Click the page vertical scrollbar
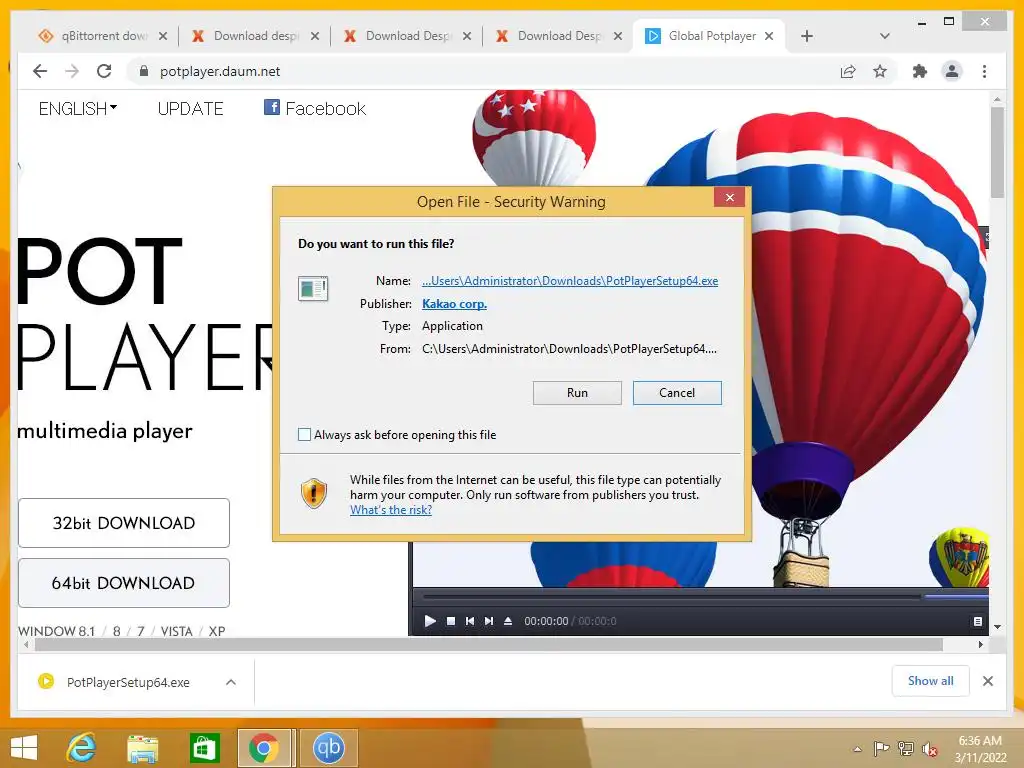Viewport: 1024px width, 768px height. [x=997, y=152]
